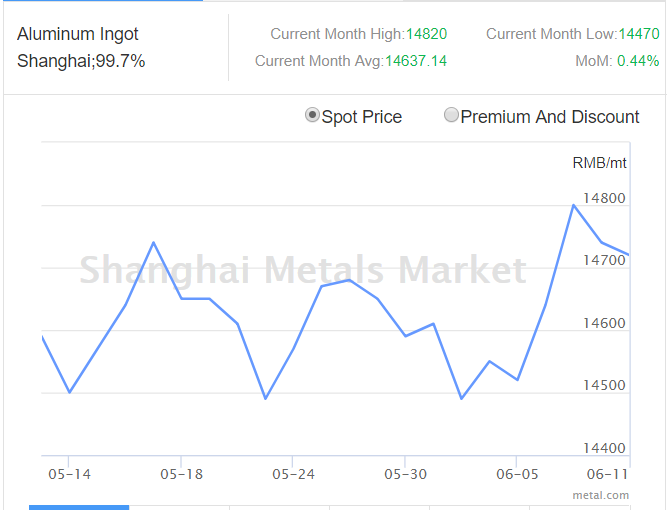
Task: Click the Current Month High value 14820
Action: [x=426, y=34]
